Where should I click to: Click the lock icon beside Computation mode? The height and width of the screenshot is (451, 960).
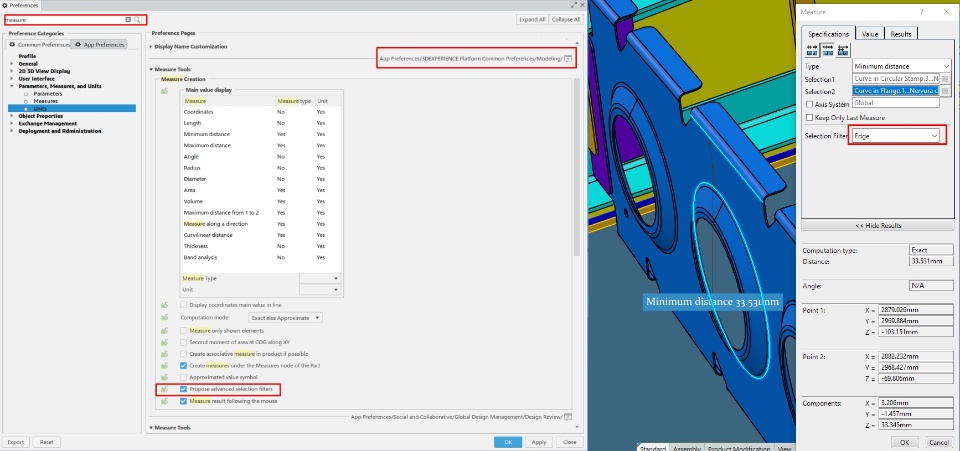[x=164, y=318]
